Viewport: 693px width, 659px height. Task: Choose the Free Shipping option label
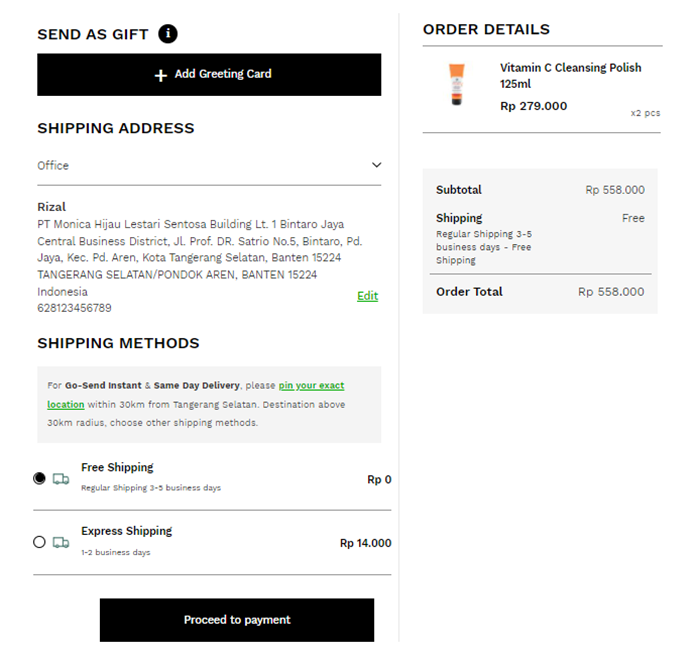click(x=117, y=467)
